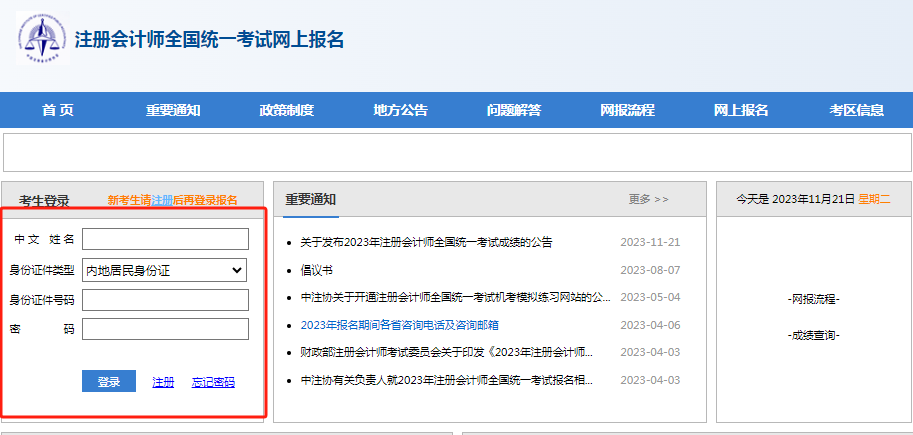
Task: Click the CPA exam logo icon
Action: point(41,38)
